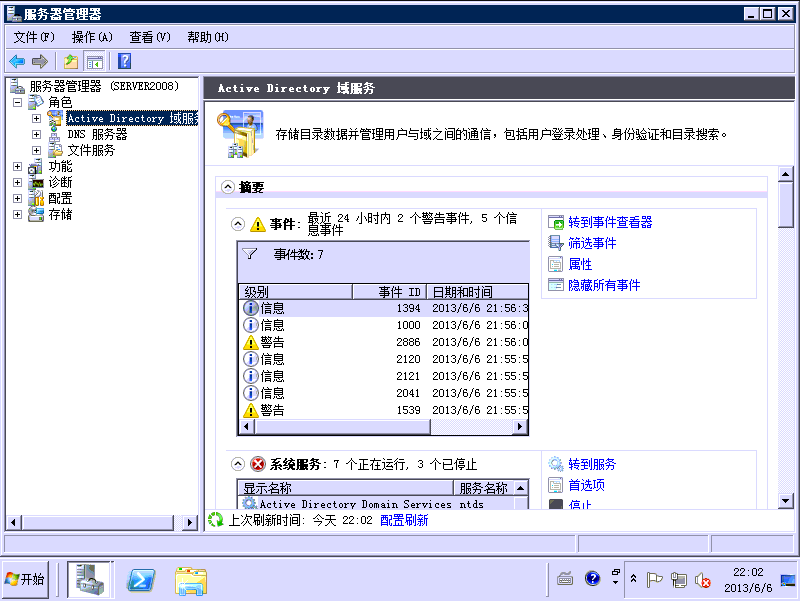Image resolution: width=800 pixels, height=601 pixels.
Task: Click the event list horizontal scrollbar right arrow
Action: (x=520, y=427)
